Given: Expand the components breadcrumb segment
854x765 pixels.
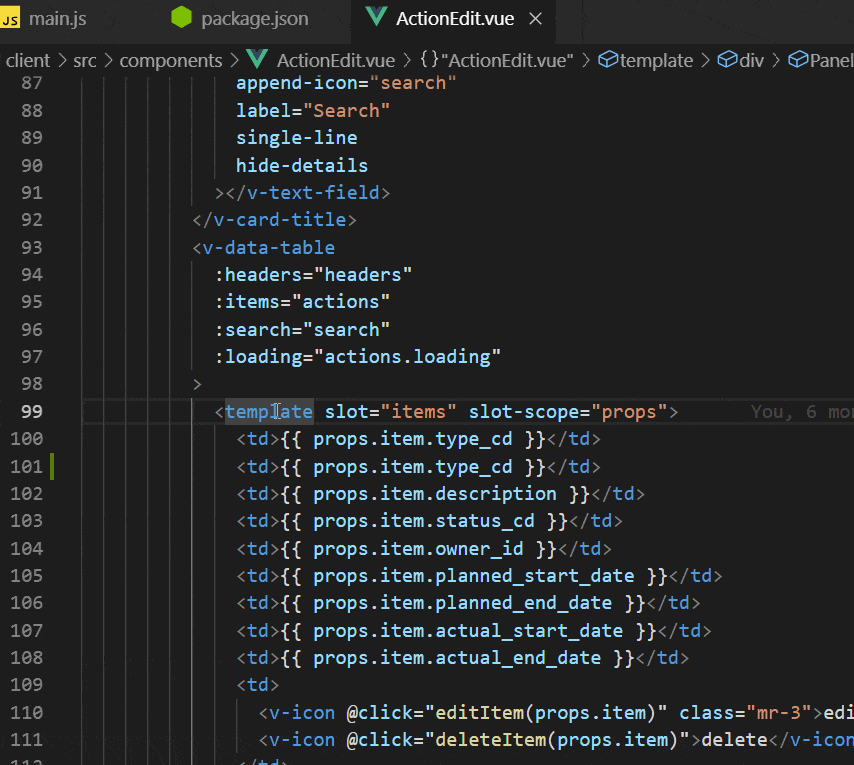Looking at the screenshot, I should 170,61.
